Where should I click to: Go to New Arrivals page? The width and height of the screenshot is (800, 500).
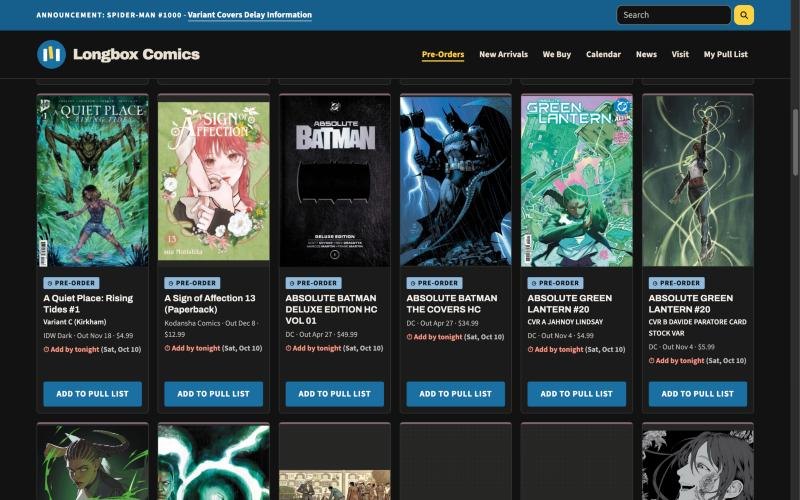[x=503, y=54]
